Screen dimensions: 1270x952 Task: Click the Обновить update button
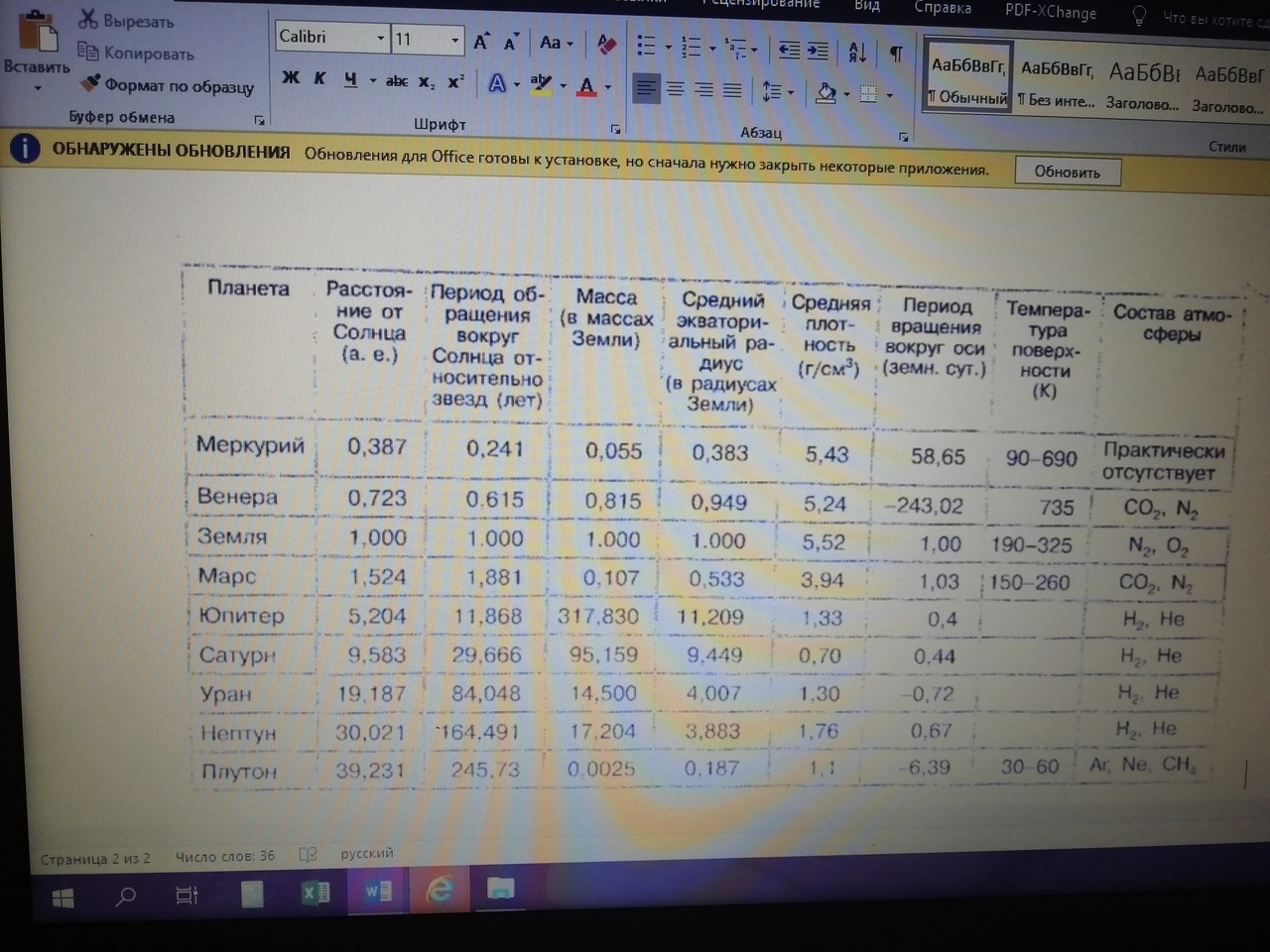(x=1068, y=172)
